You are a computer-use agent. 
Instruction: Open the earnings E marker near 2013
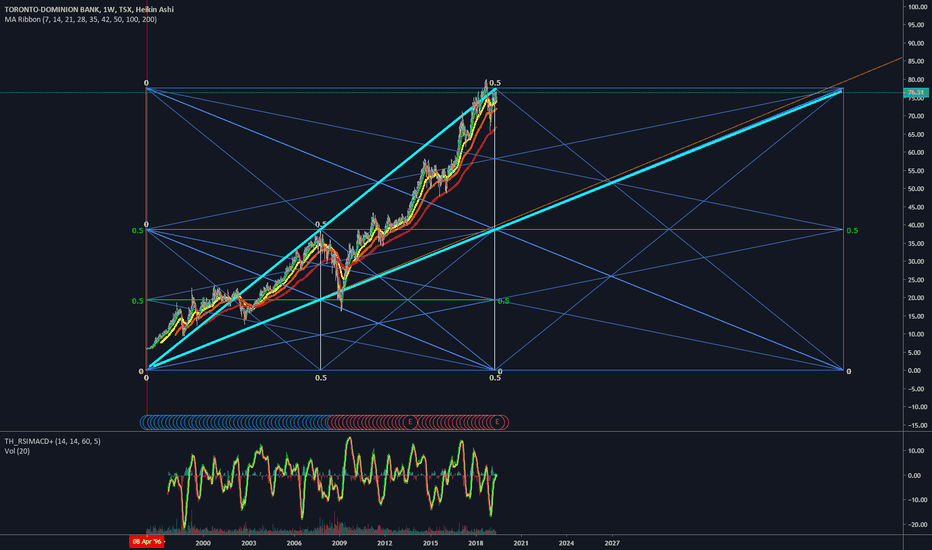[x=410, y=422]
